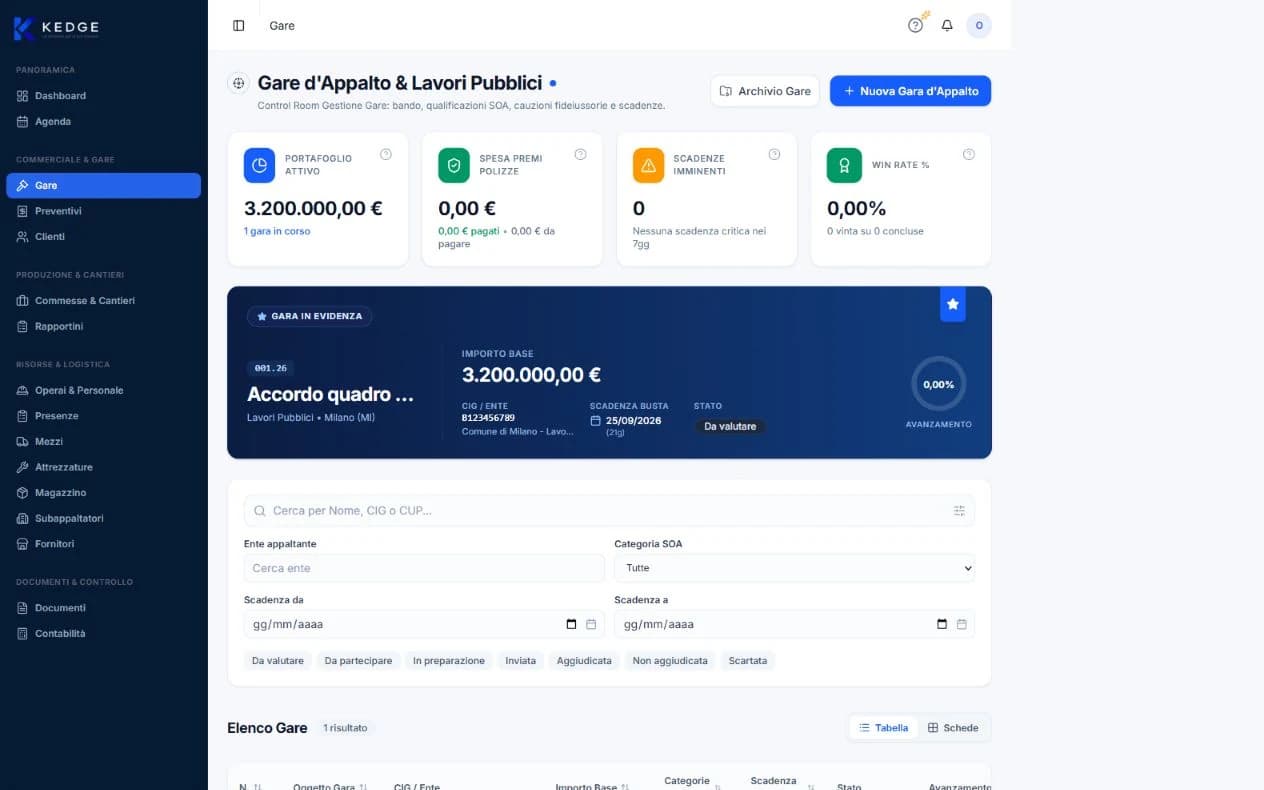Show help for Portafoglio Attivo card
Screen dimensions: 1264x790
pyautogui.click(x=386, y=154)
